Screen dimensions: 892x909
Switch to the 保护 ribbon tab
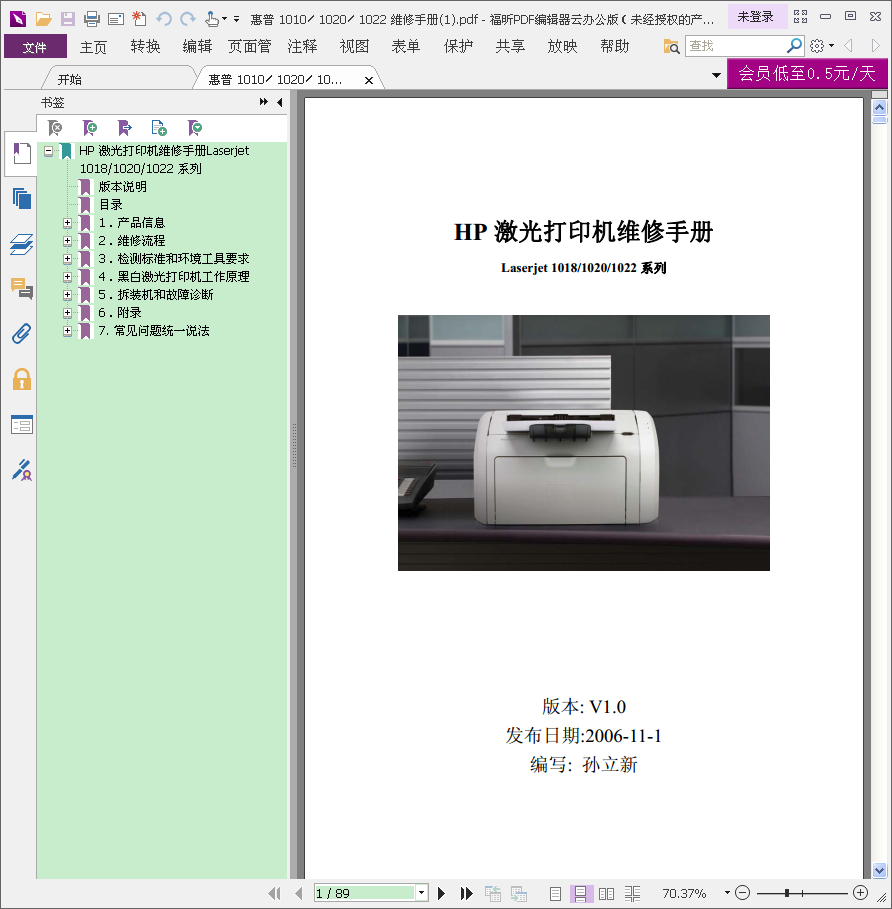coord(458,46)
